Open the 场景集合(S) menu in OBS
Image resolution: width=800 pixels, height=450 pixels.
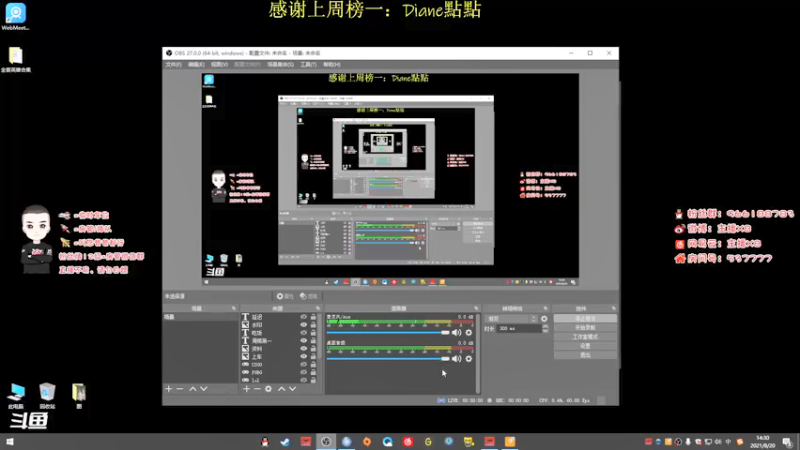pos(280,64)
